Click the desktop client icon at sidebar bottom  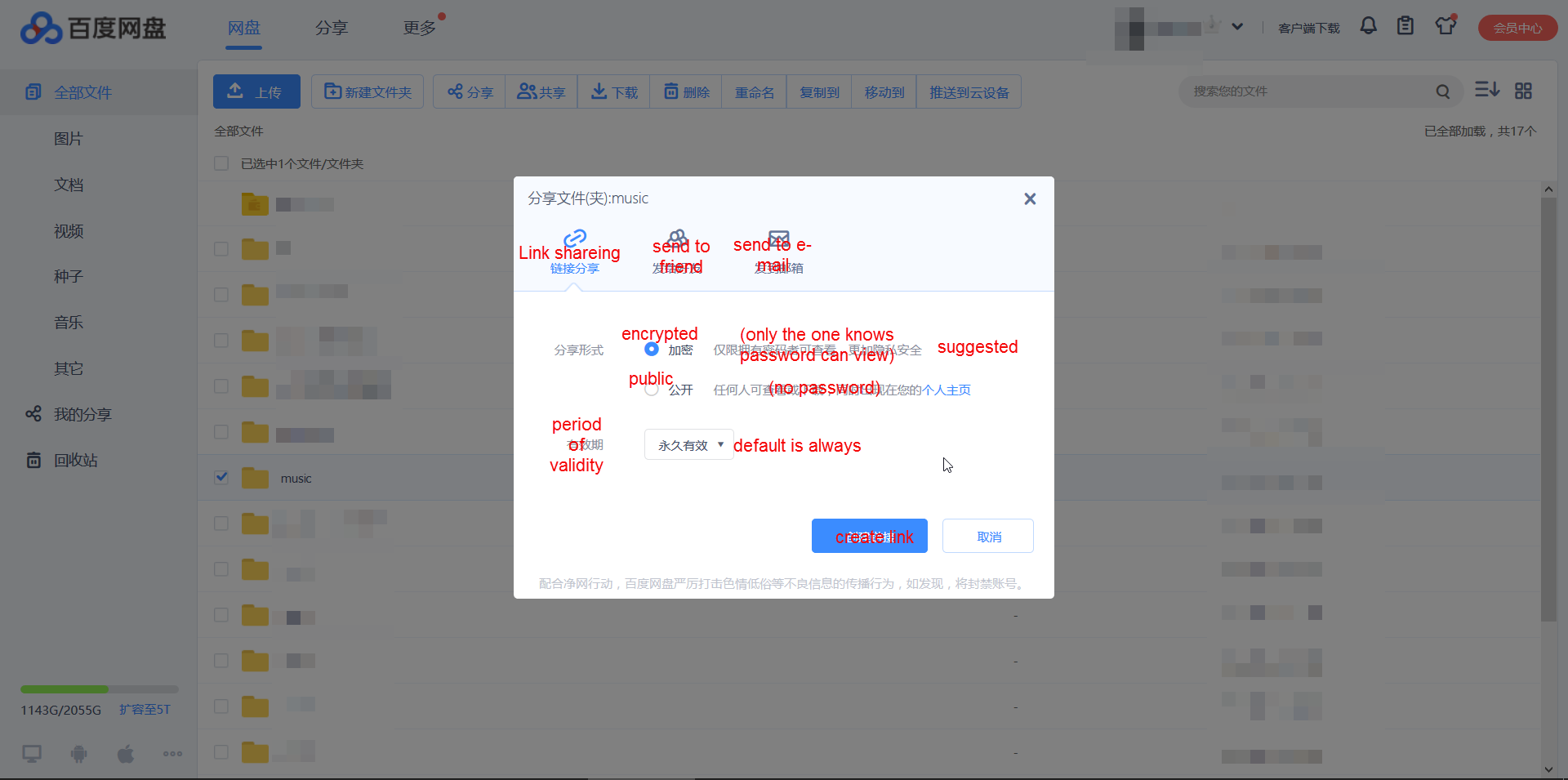coord(32,754)
